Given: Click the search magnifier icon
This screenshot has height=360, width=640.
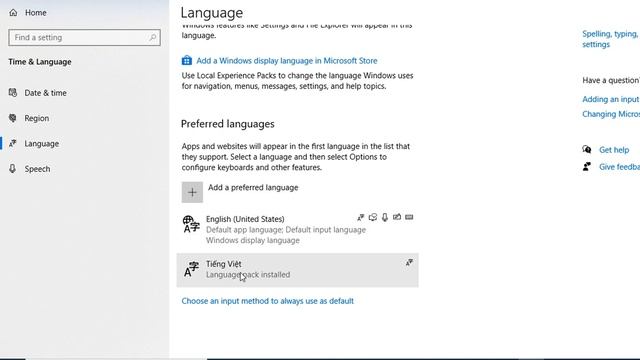Looking at the screenshot, I should 153,38.
